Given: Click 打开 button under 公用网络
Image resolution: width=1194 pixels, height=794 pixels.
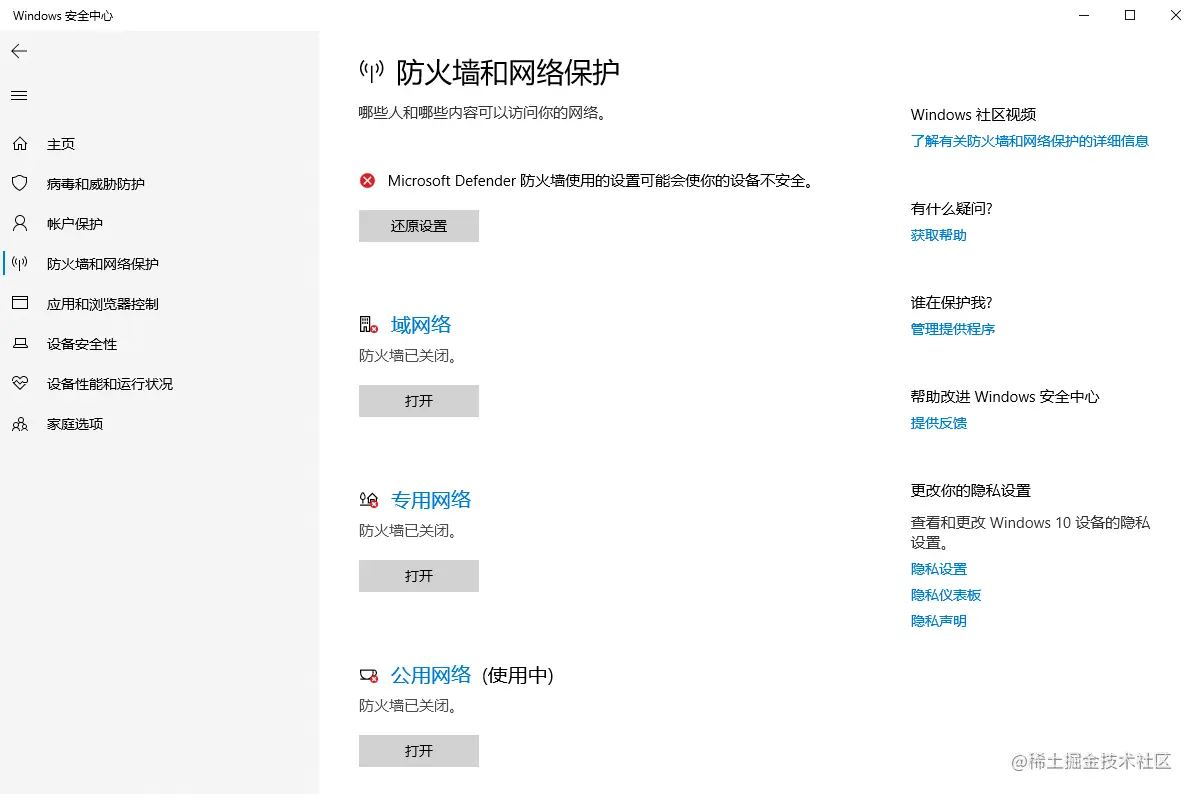Looking at the screenshot, I should [419, 751].
